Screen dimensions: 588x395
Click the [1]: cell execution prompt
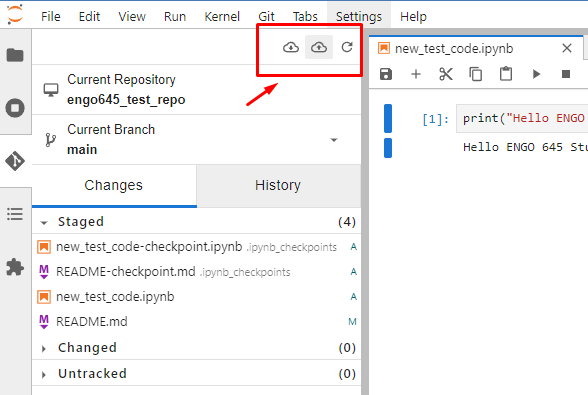435,119
